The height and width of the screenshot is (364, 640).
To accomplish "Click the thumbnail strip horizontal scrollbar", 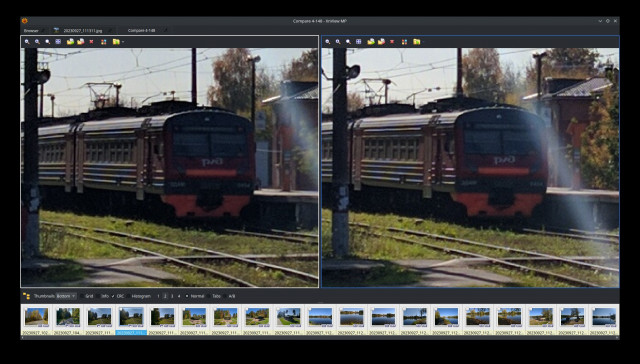I will (320, 338).
